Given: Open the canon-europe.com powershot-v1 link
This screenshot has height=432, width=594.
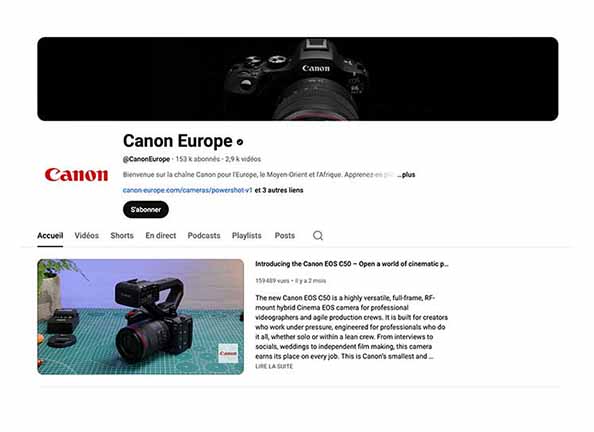Looking at the screenshot, I should (188, 190).
